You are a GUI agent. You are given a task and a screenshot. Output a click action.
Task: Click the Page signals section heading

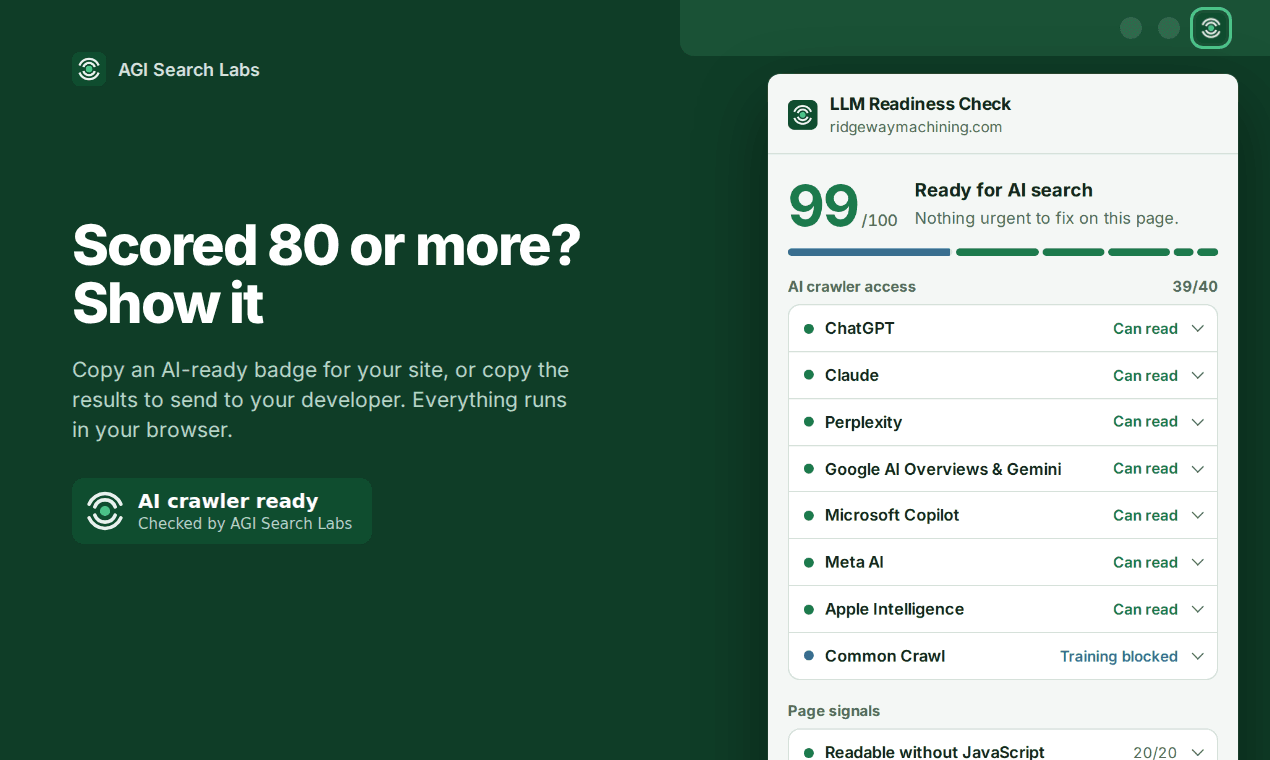(x=834, y=711)
